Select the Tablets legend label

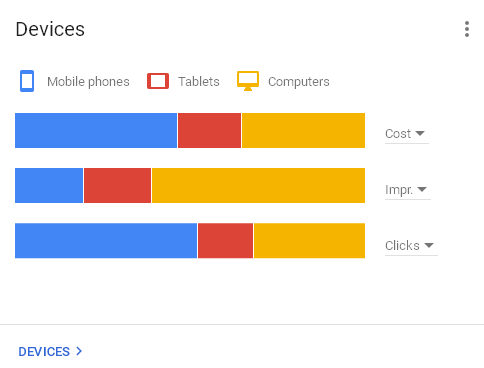[x=199, y=82]
